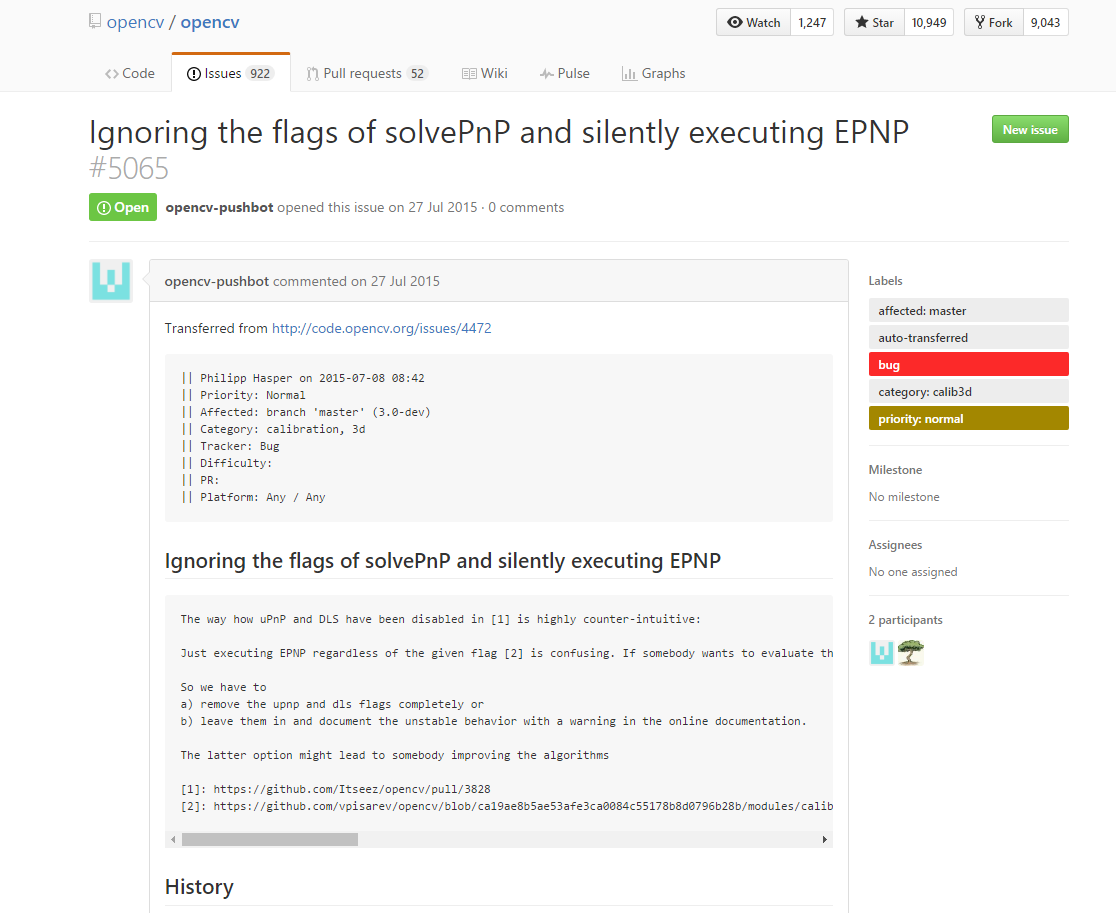The width and height of the screenshot is (1116, 913).
Task: Click the History heading
Action: tap(199, 887)
